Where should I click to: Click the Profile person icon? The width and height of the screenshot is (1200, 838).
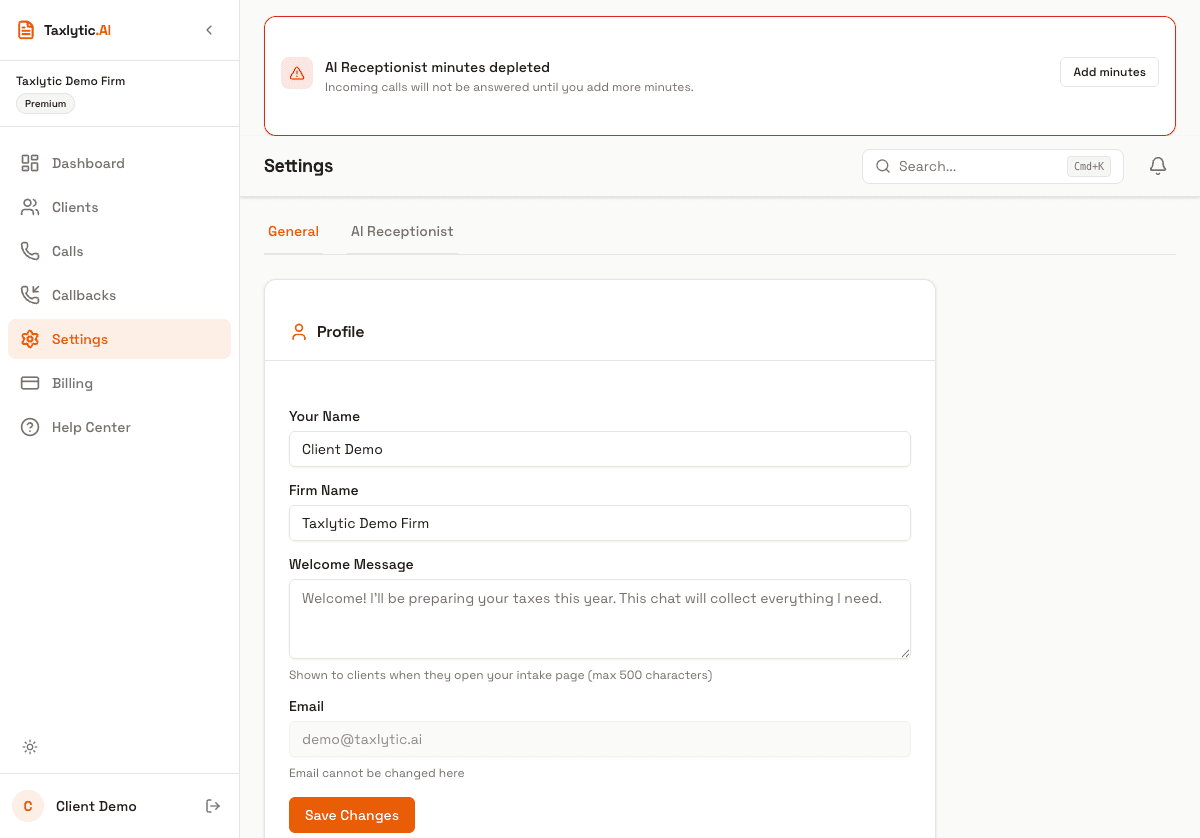click(299, 331)
